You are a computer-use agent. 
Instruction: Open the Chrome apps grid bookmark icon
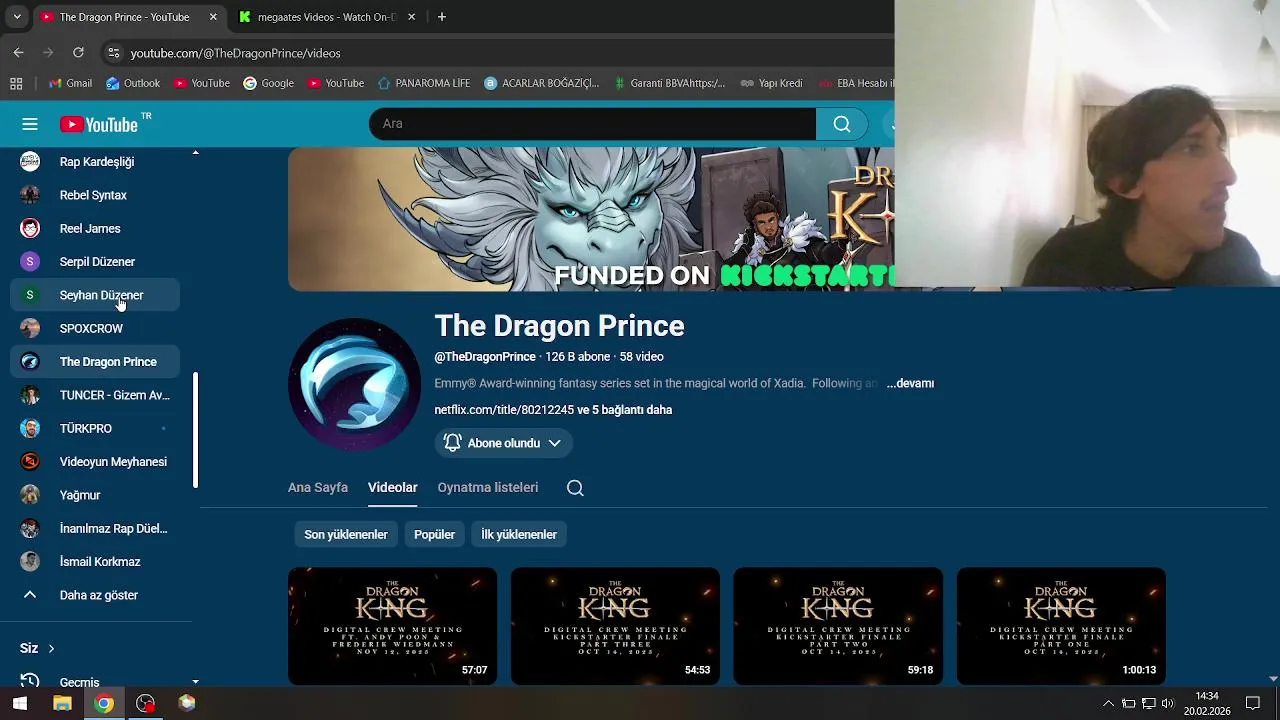click(16, 83)
